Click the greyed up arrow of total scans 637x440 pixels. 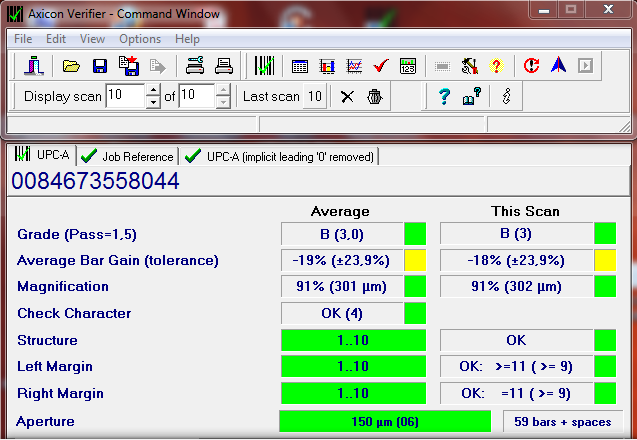pos(223,90)
